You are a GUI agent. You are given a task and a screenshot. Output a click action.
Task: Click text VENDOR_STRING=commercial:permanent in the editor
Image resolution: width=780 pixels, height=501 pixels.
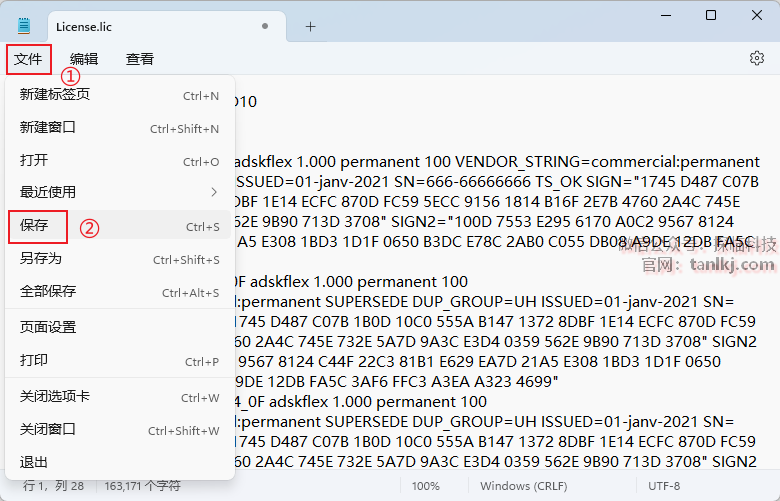tap(607, 162)
